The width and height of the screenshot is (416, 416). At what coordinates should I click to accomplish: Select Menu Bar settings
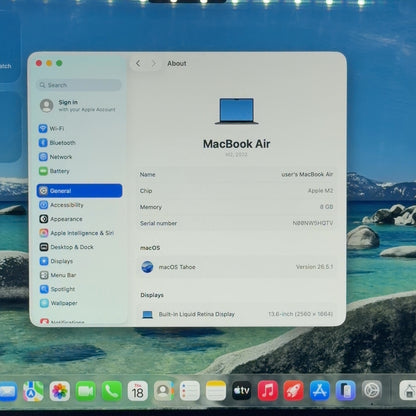[x=58, y=275]
